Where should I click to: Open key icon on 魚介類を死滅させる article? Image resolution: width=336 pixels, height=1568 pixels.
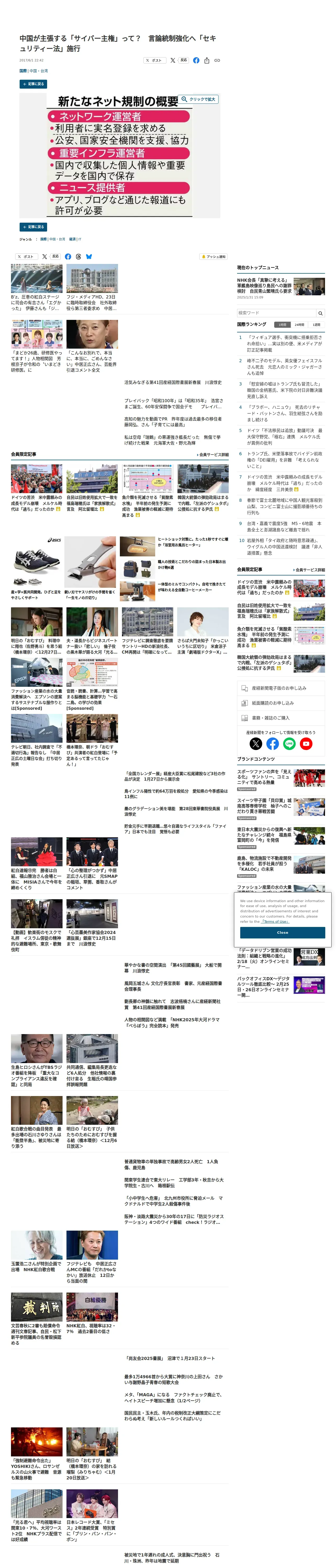138,515
